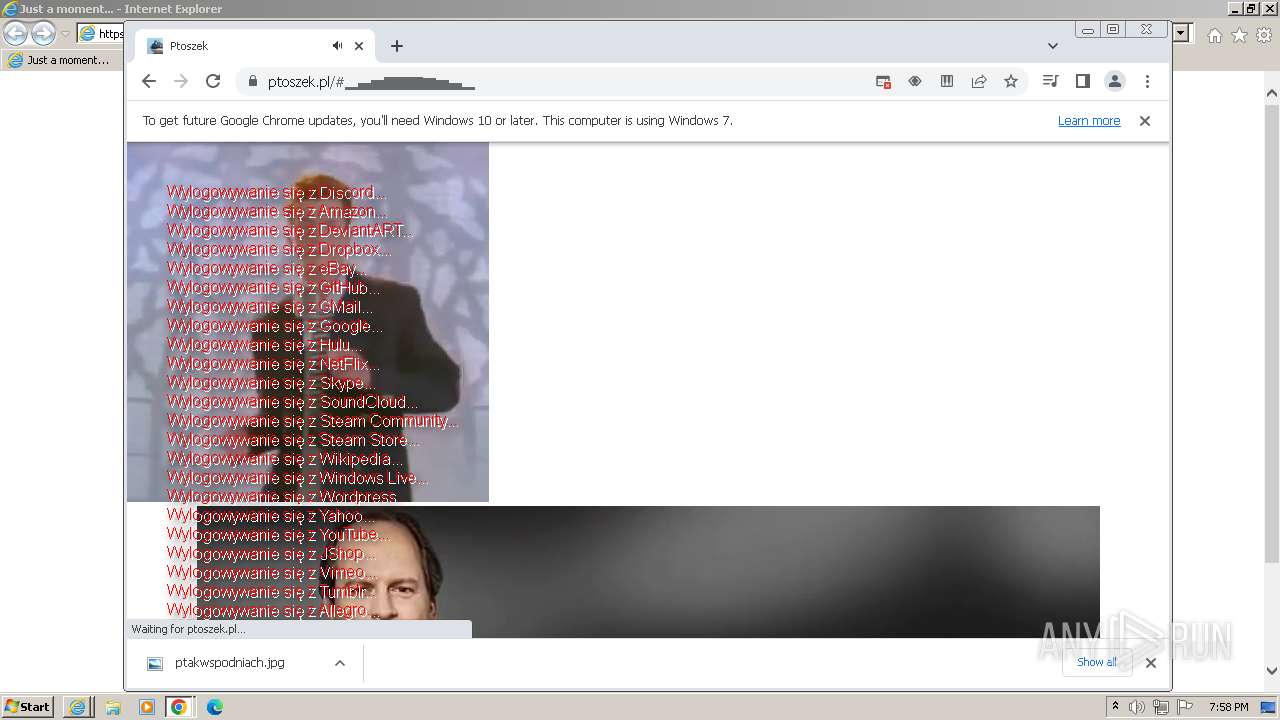The height and width of the screenshot is (720, 1280).
Task: Click Internet Explorer back button
Action: tap(16, 33)
